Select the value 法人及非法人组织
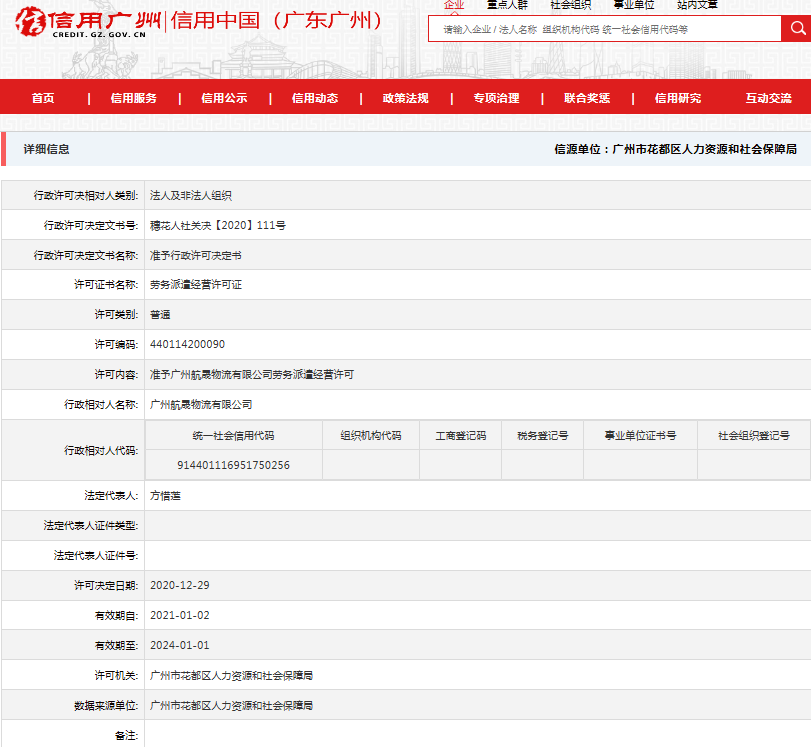The image size is (811, 747). pyautogui.click(x=191, y=196)
